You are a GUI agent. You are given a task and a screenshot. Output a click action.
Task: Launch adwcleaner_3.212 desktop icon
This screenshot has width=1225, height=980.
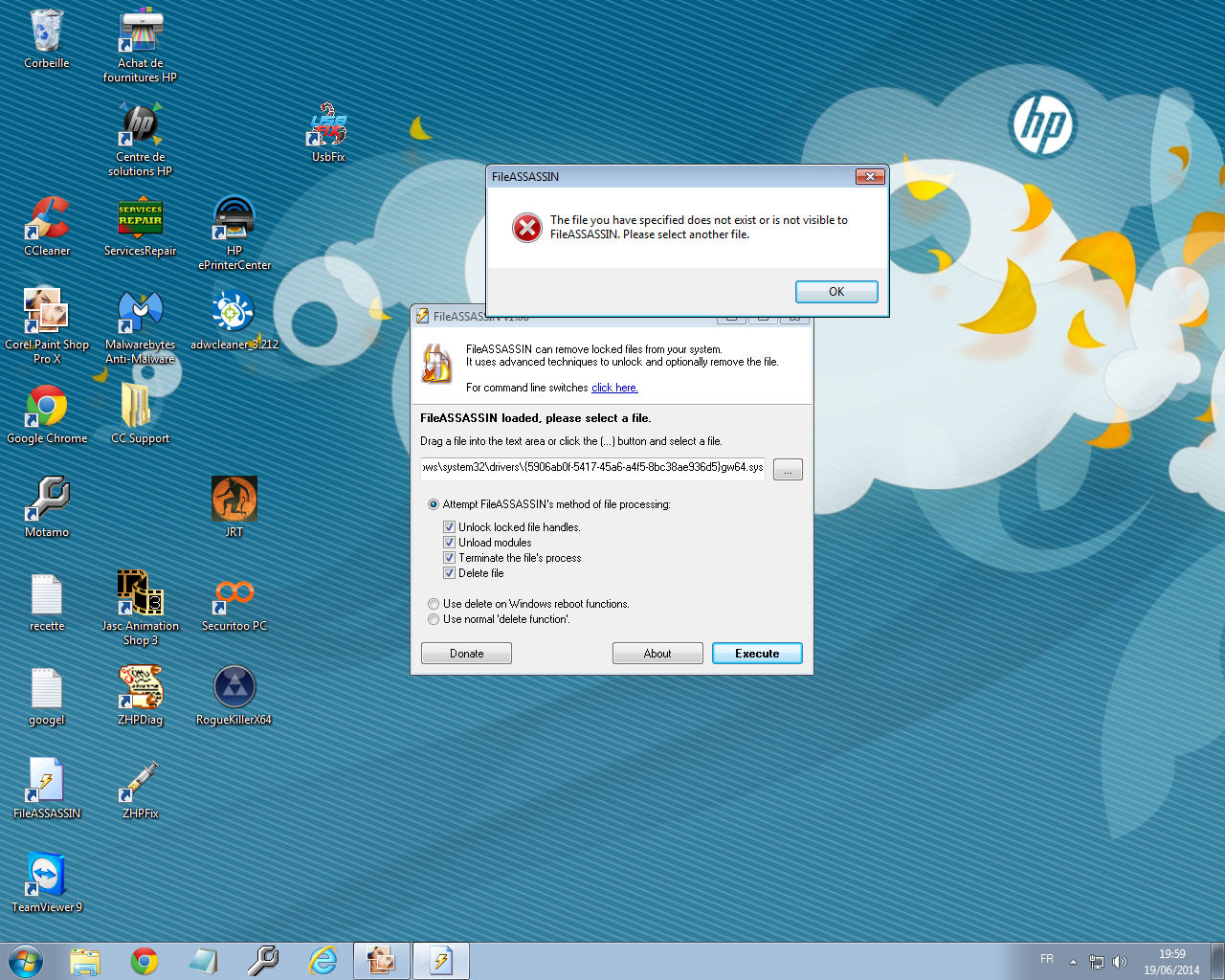pyautogui.click(x=234, y=321)
